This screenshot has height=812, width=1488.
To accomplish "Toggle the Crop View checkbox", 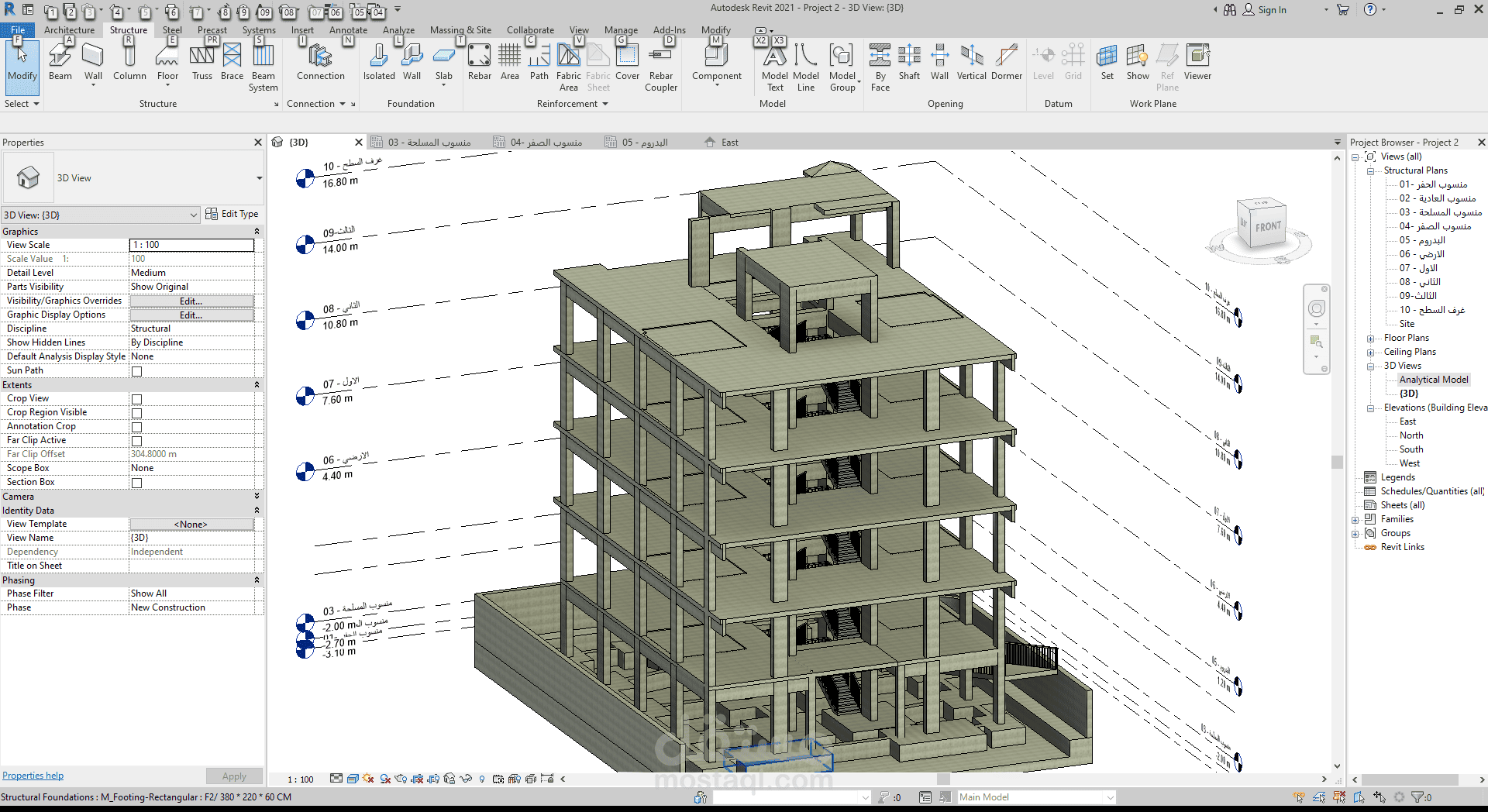I will point(137,399).
